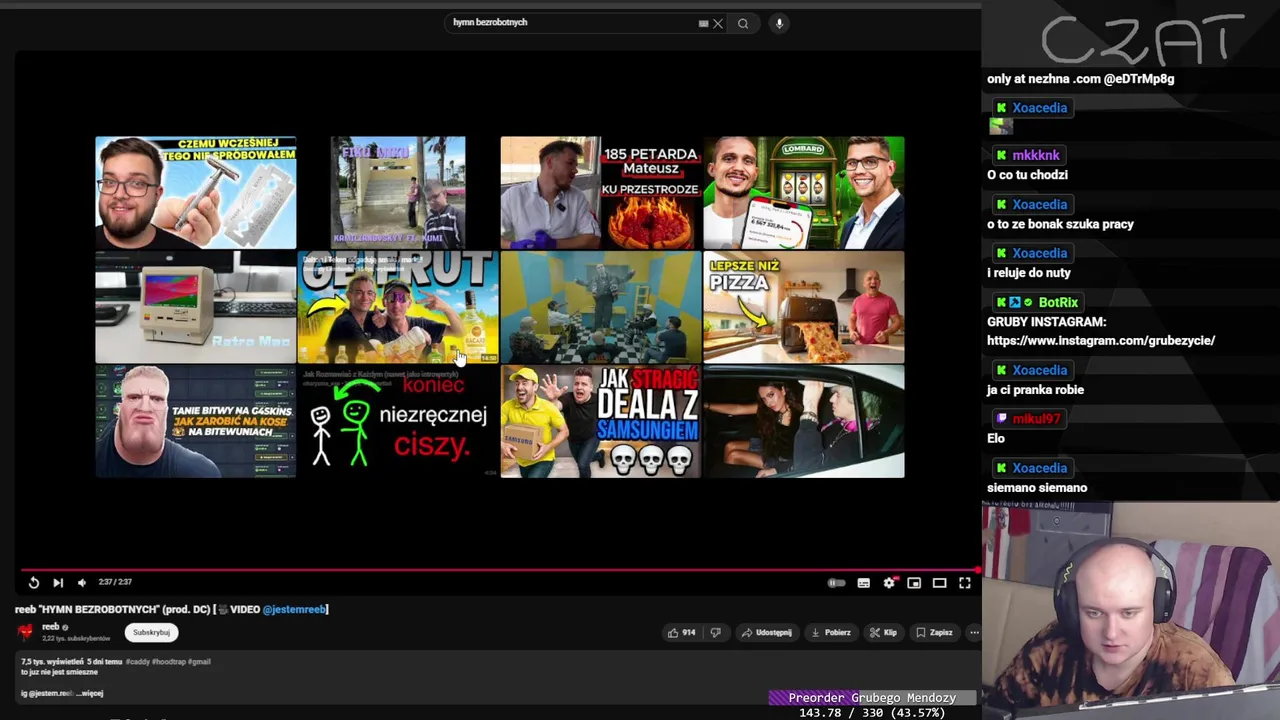The width and height of the screenshot is (1280, 720).
Task: Open the koniec niezręcznej ciszy thumbnail
Action: pos(398,421)
